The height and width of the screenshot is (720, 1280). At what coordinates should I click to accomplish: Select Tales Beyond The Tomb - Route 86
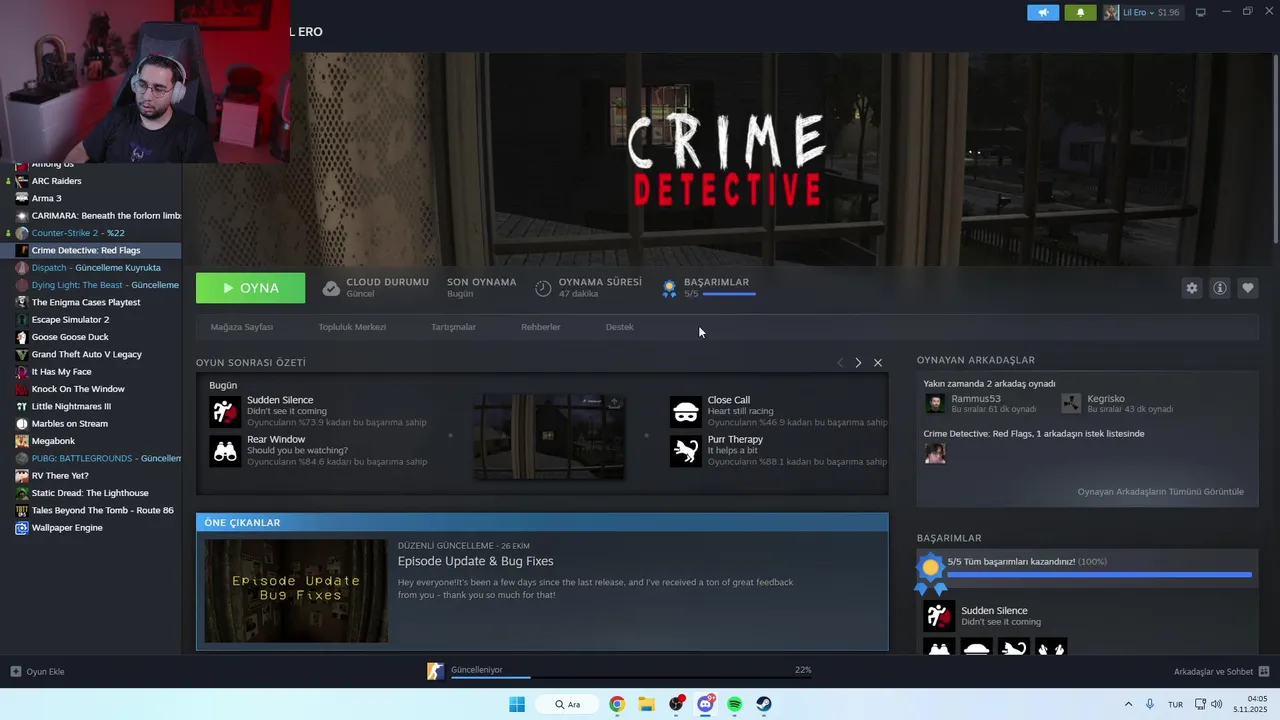pyautogui.click(x=91, y=510)
